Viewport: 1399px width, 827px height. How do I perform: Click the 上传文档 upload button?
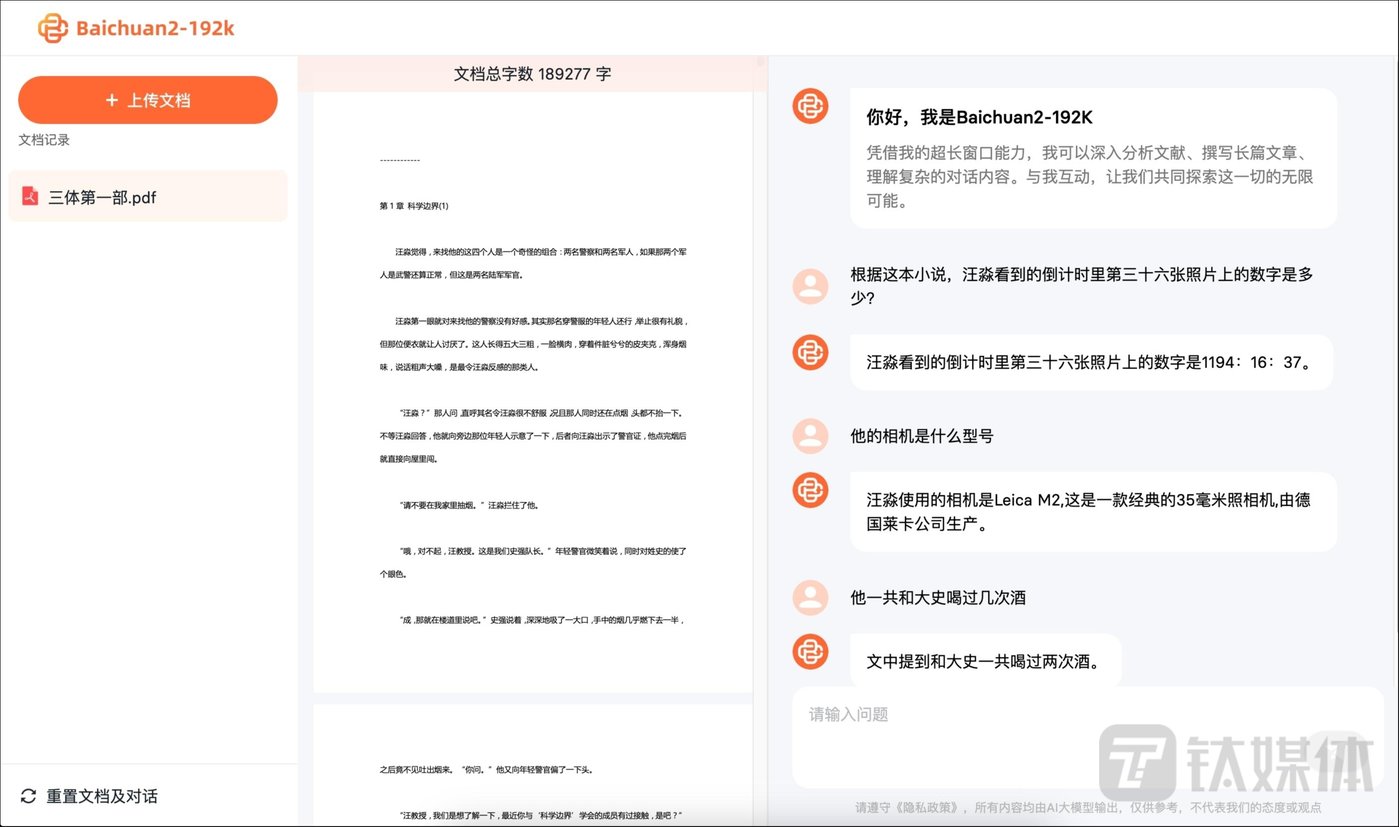coord(147,100)
